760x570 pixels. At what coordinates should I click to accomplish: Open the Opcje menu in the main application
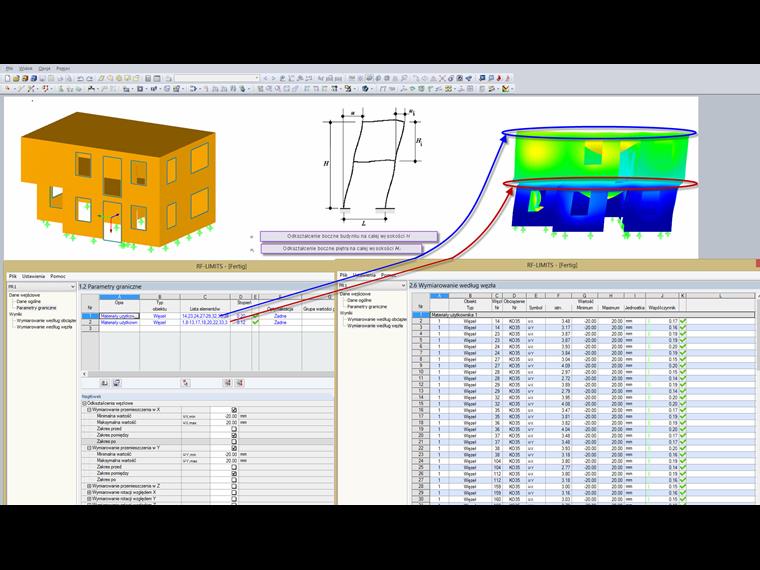pyautogui.click(x=45, y=68)
